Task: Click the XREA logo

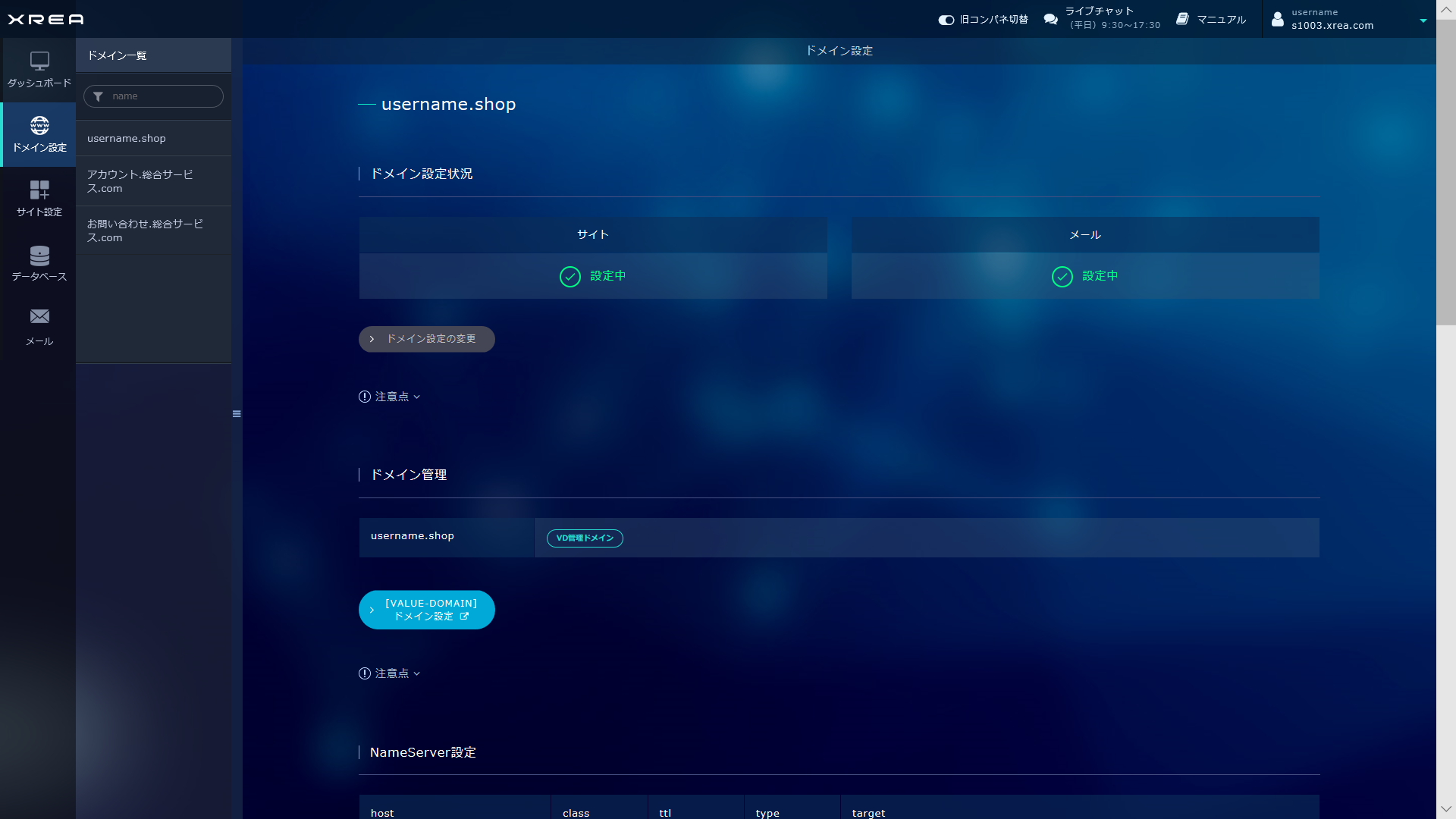Action: (x=45, y=19)
